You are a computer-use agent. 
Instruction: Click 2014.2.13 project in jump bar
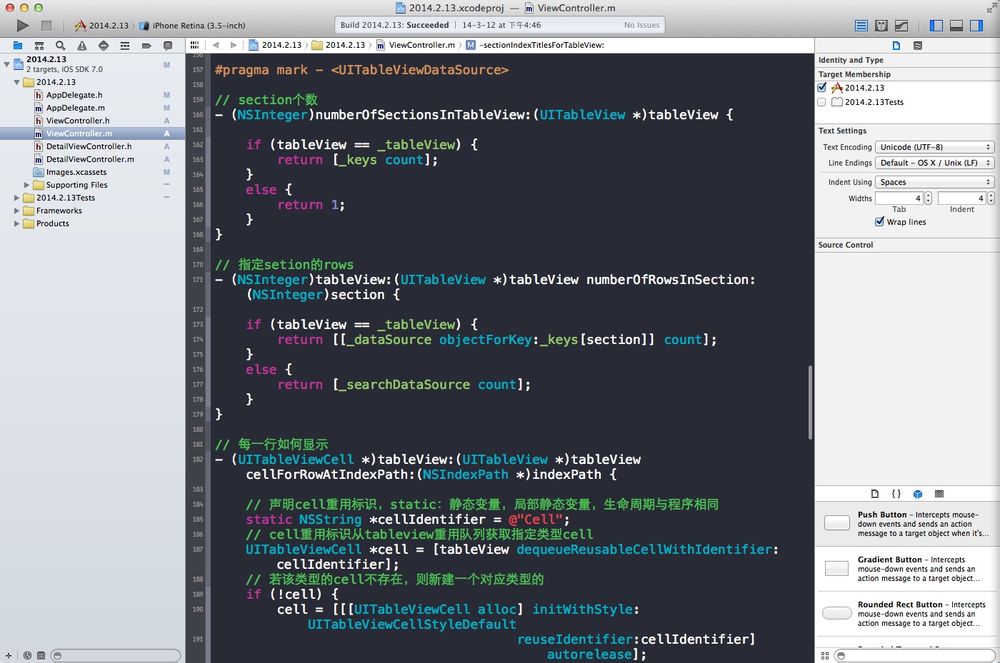(x=275, y=45)
